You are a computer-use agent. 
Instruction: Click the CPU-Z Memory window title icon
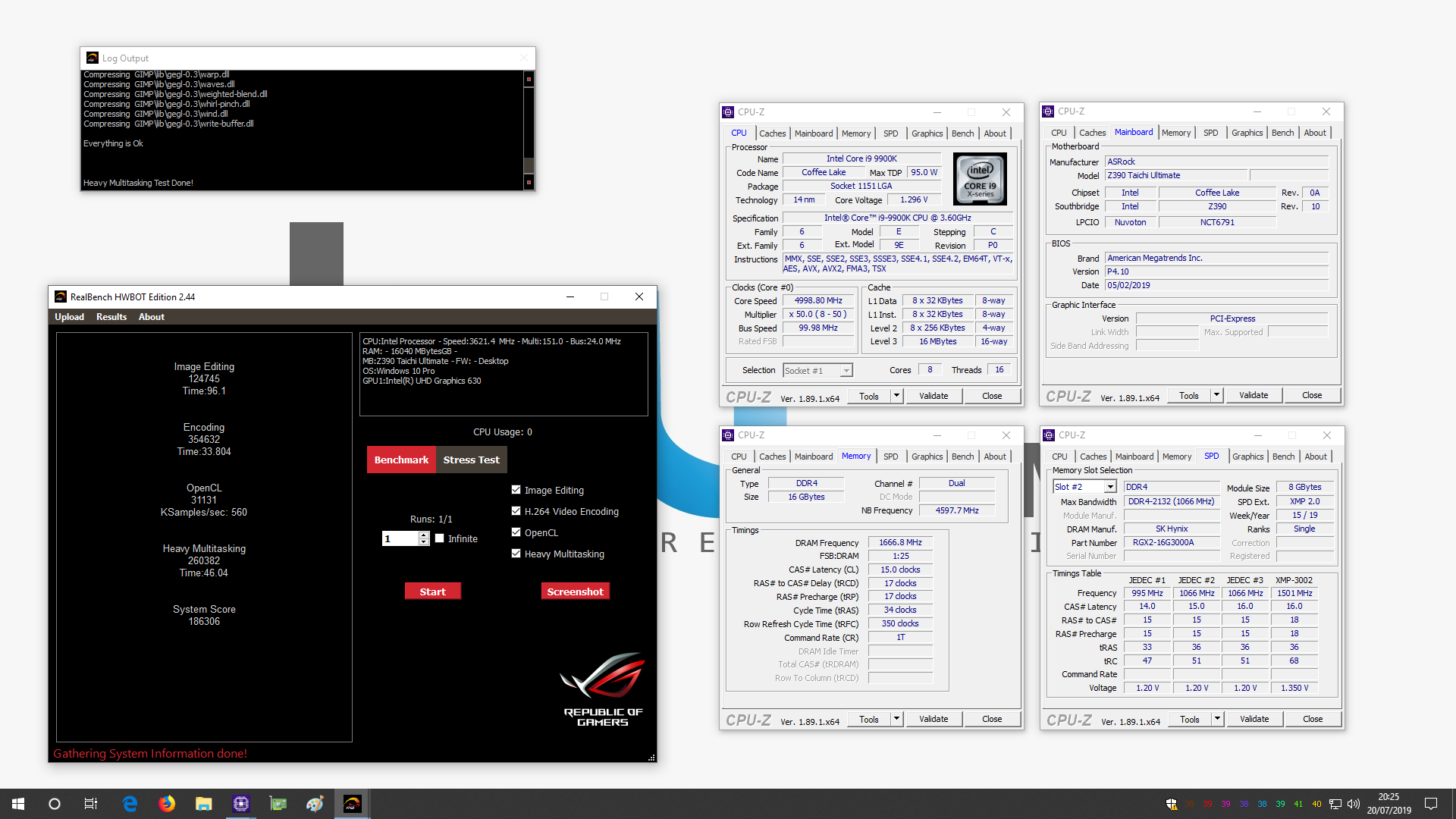[x=728, y=435]
